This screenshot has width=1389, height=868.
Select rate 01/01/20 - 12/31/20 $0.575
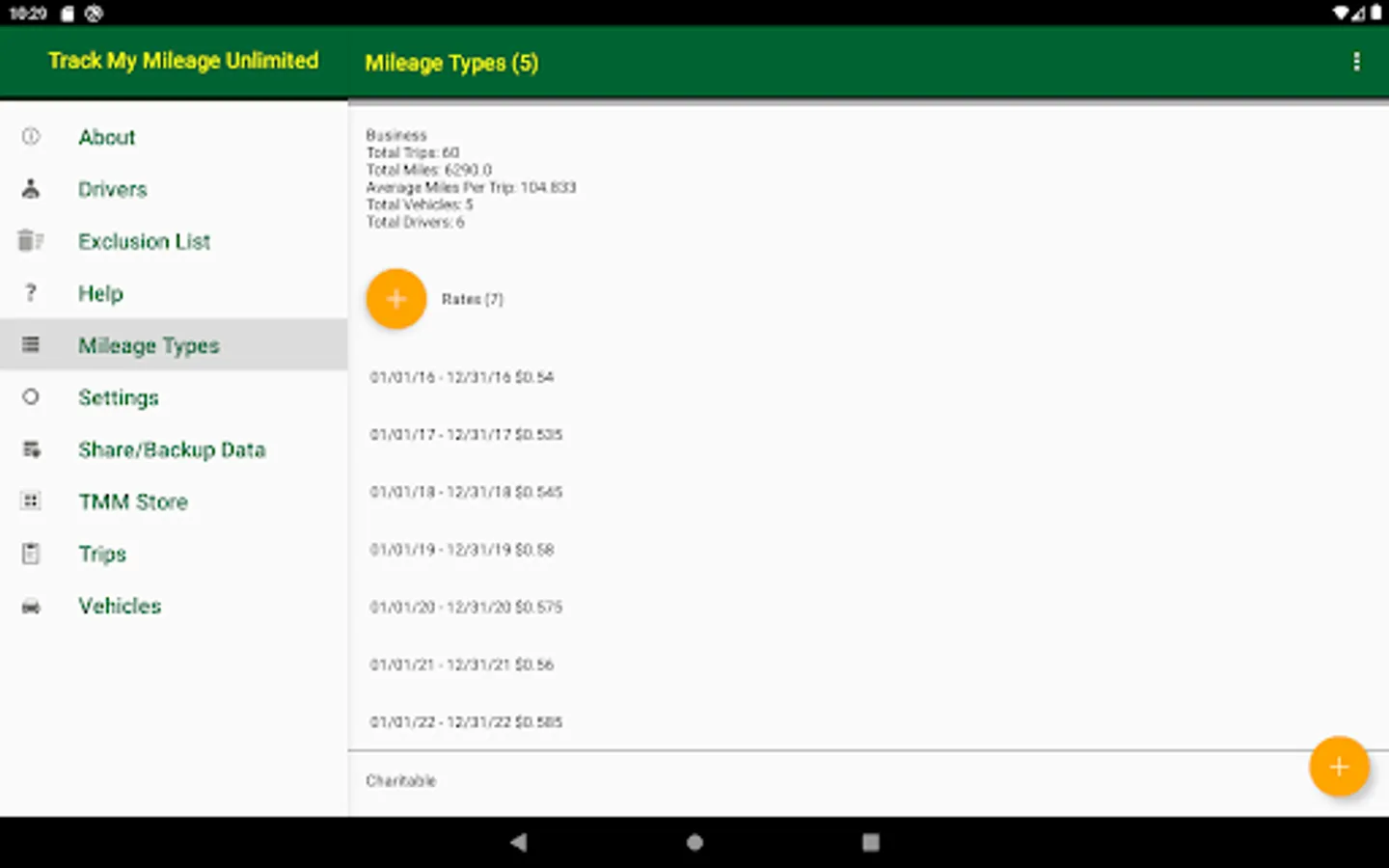pos(466,608)
